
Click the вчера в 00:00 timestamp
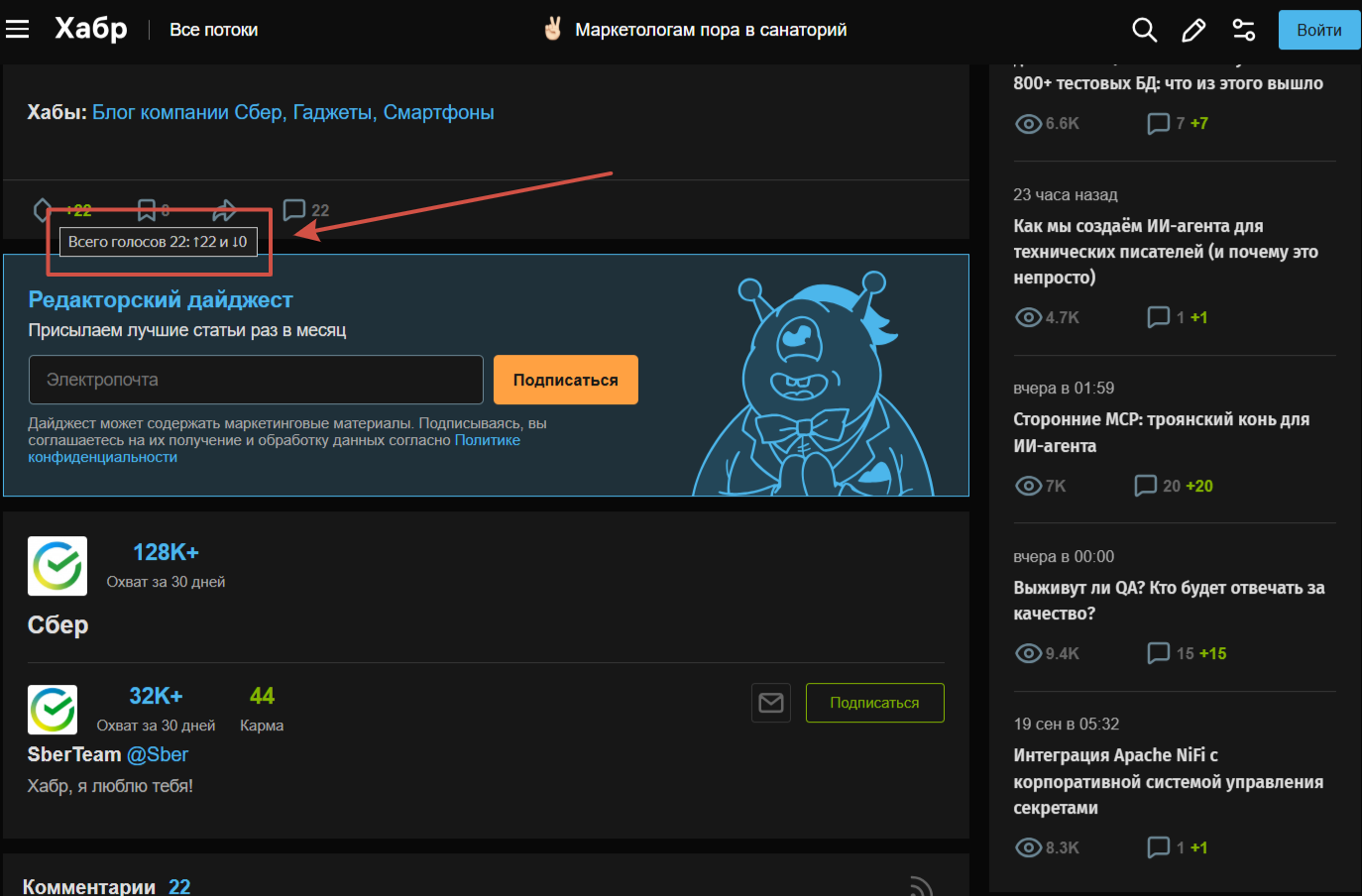pyautogui.click(x=1064, y=557)
